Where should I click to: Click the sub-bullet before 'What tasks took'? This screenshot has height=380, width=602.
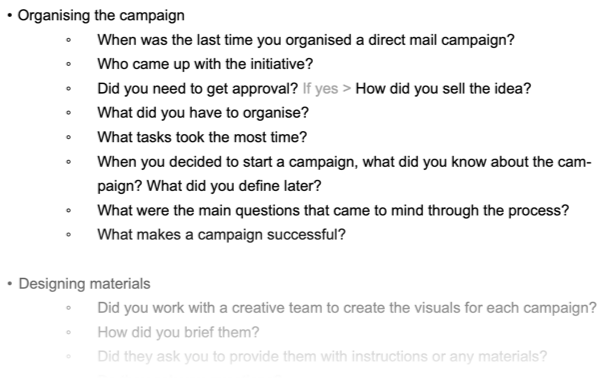(x=69, y=137)
